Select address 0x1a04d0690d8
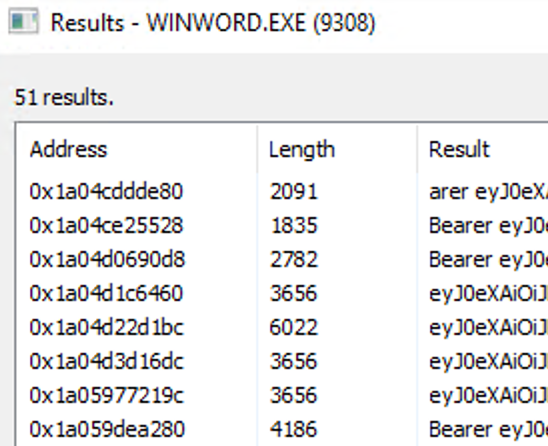 (x=107, y=259)
